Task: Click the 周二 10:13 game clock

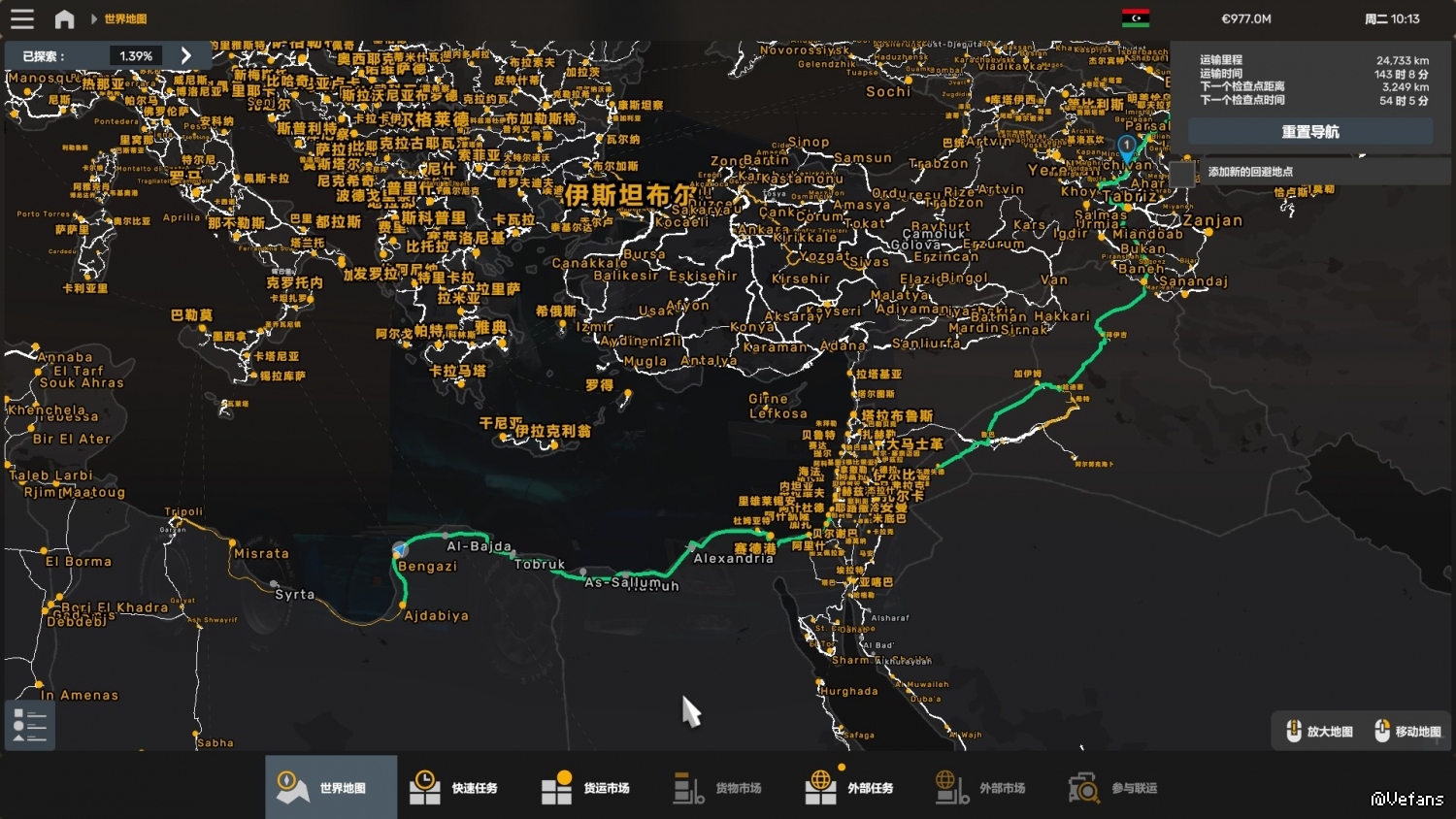Action: [1392, 18]
